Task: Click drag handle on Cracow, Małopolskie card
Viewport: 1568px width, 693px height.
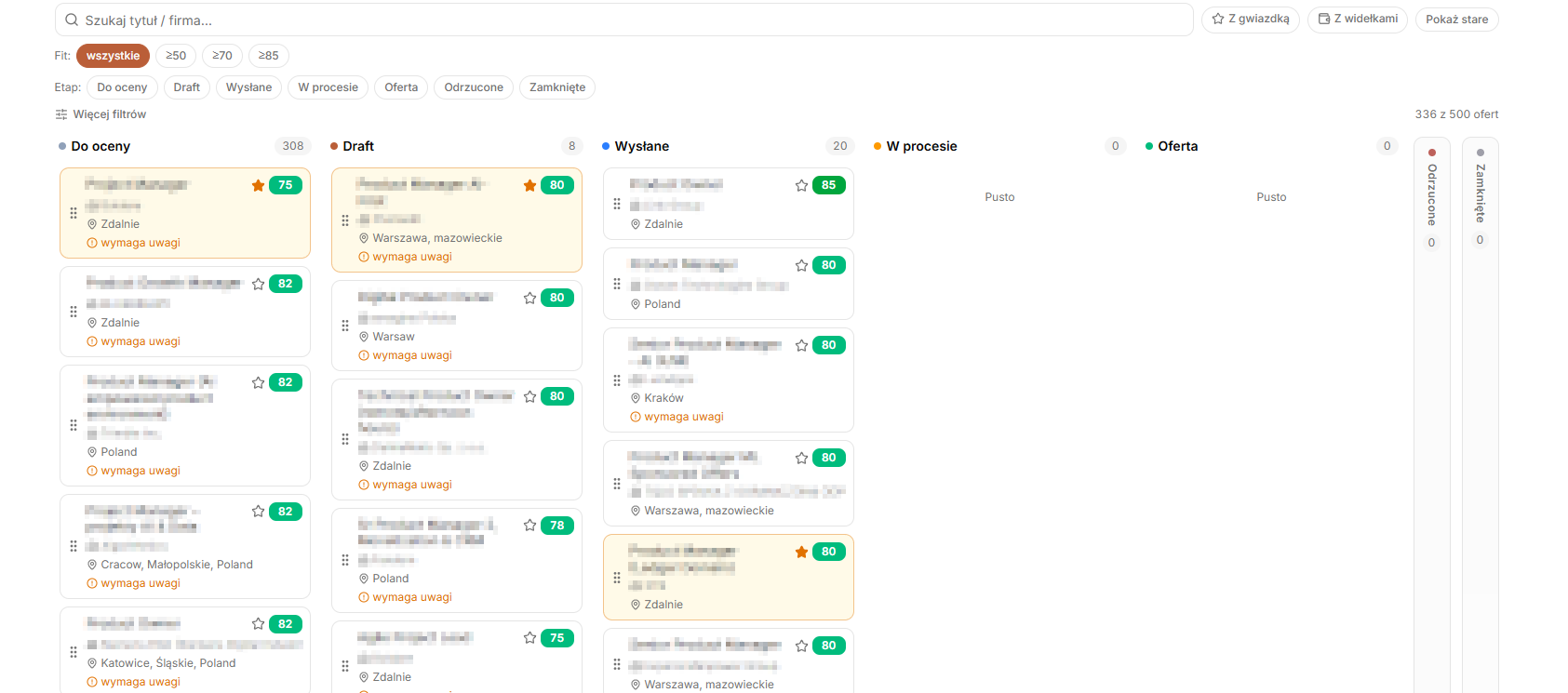Action: coord(74,546)
